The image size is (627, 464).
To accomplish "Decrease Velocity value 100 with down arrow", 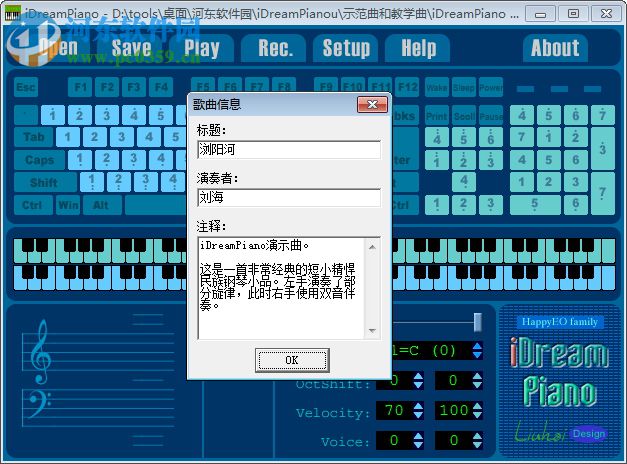I will (477, 415).
